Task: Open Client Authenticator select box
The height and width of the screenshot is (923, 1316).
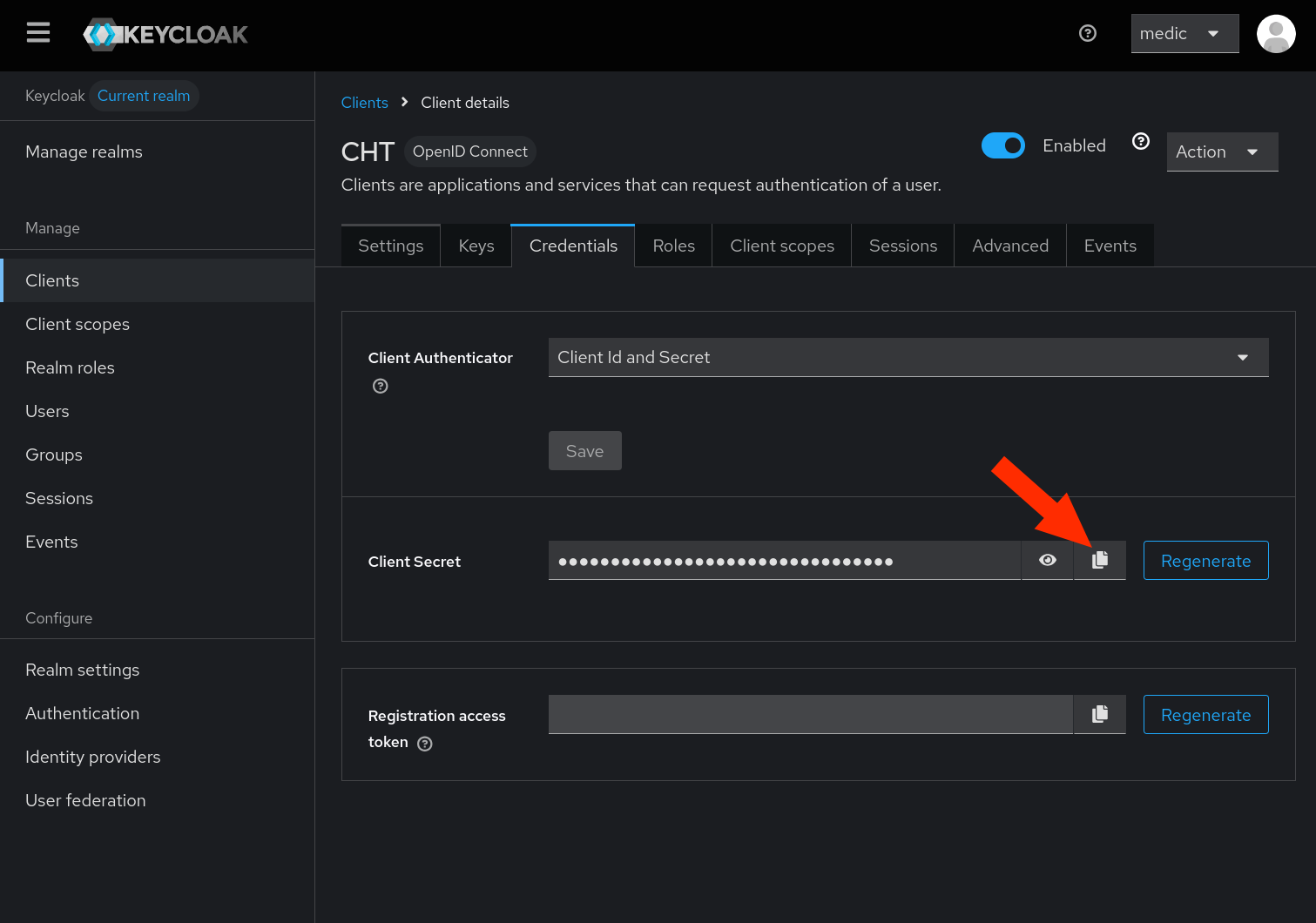Action: point(908,357)
